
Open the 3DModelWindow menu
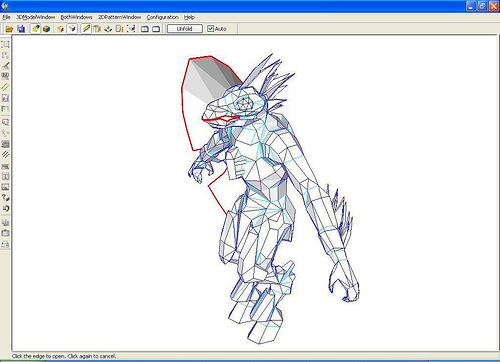coord(36,17)
